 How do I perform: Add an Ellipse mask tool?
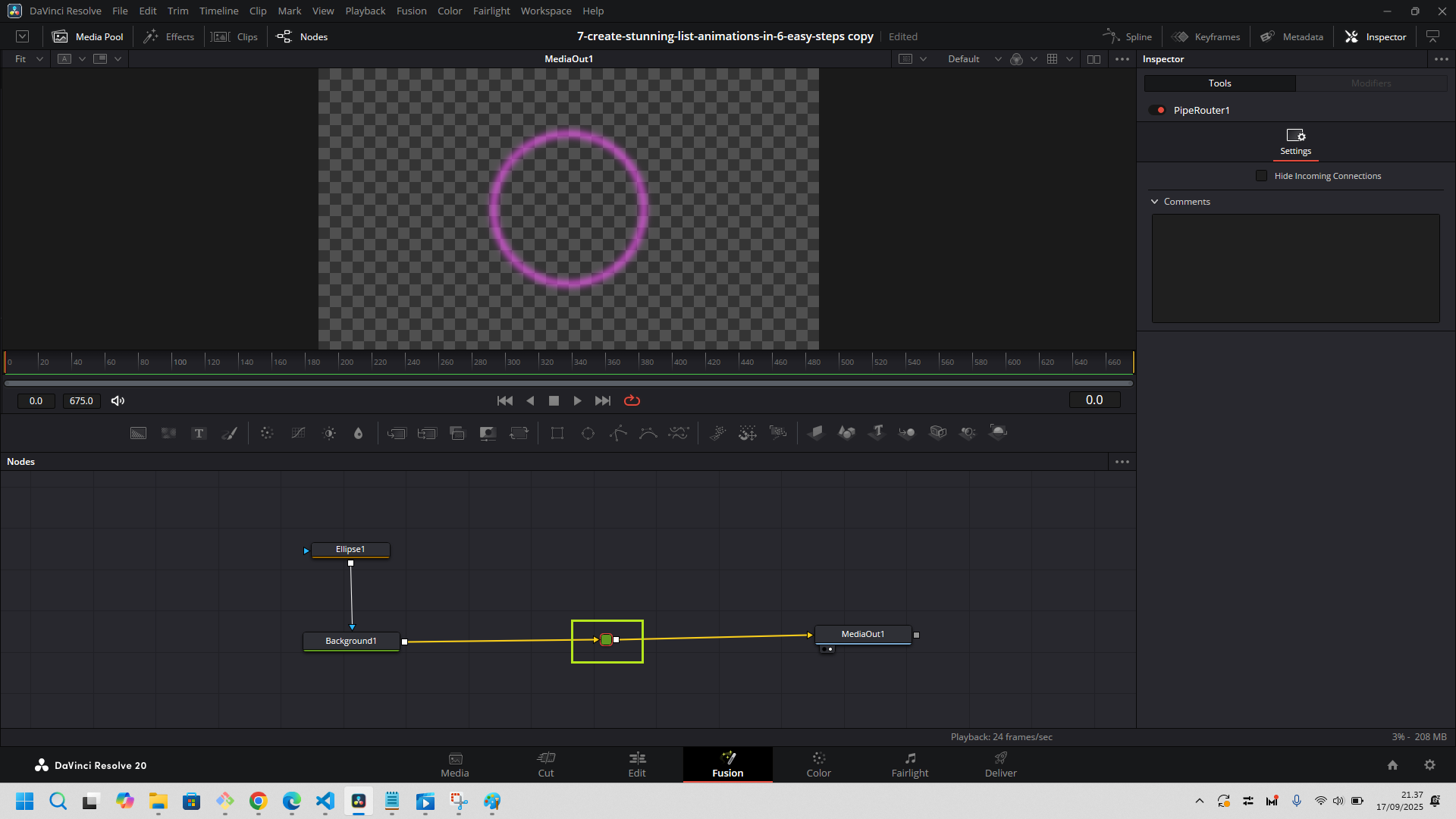click(x=588, y=433)
